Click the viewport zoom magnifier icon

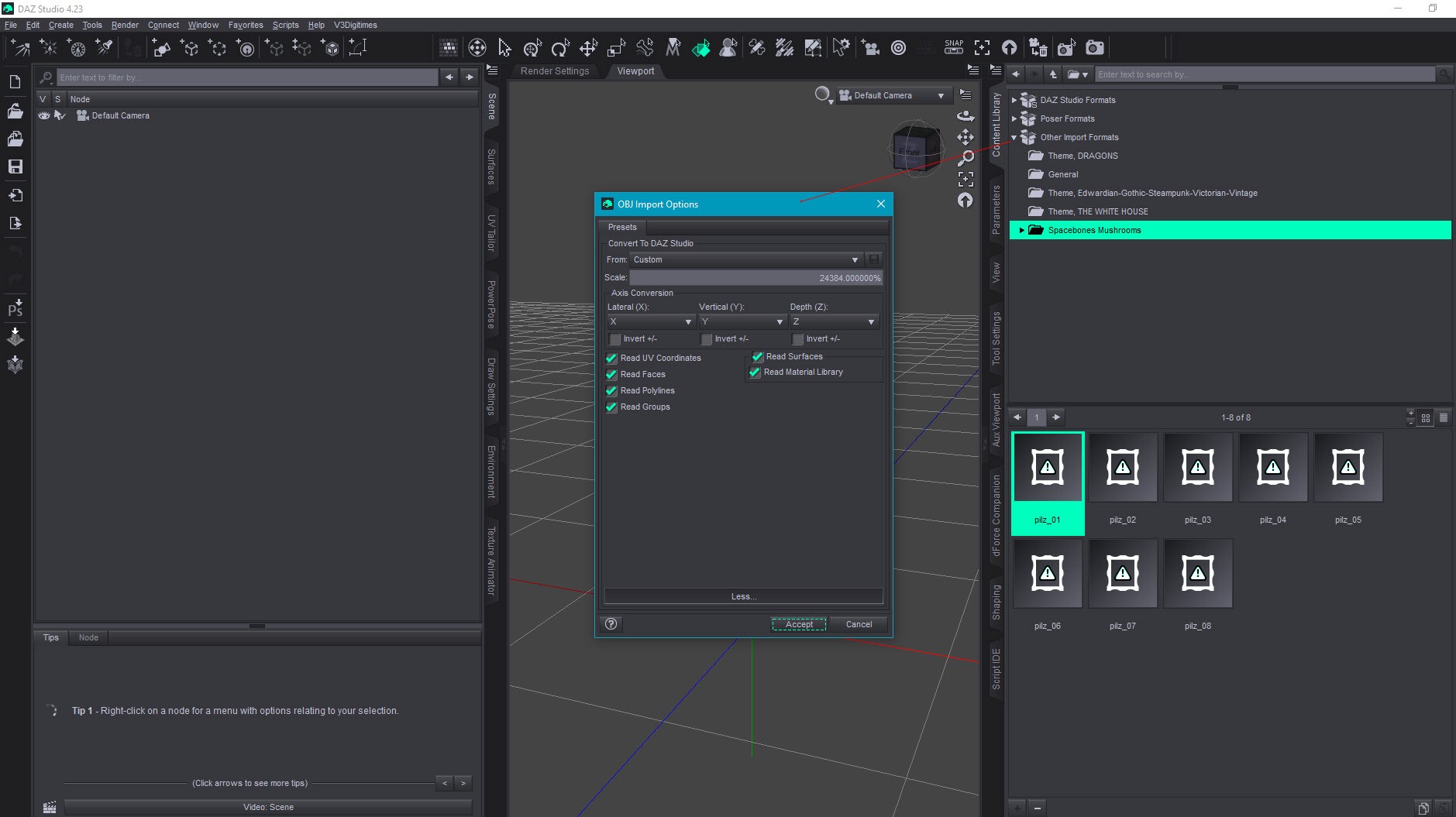click(x=966, y=158)
